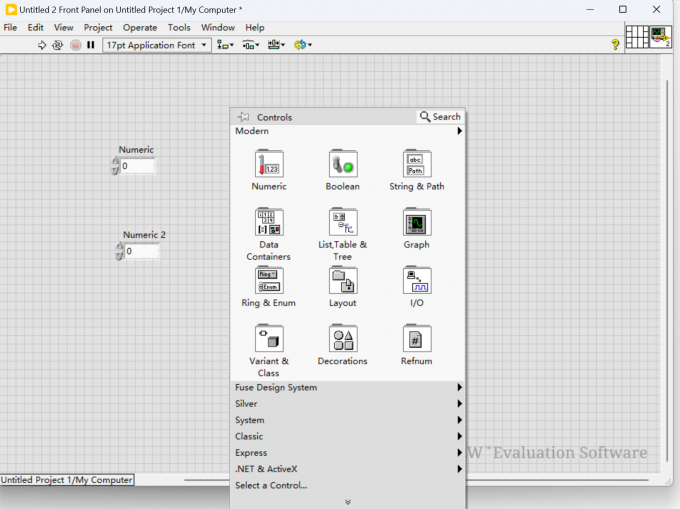Screen dimensions: 680x509
Task: Click the VI icon in top-right corner
Action: (660, 37)
